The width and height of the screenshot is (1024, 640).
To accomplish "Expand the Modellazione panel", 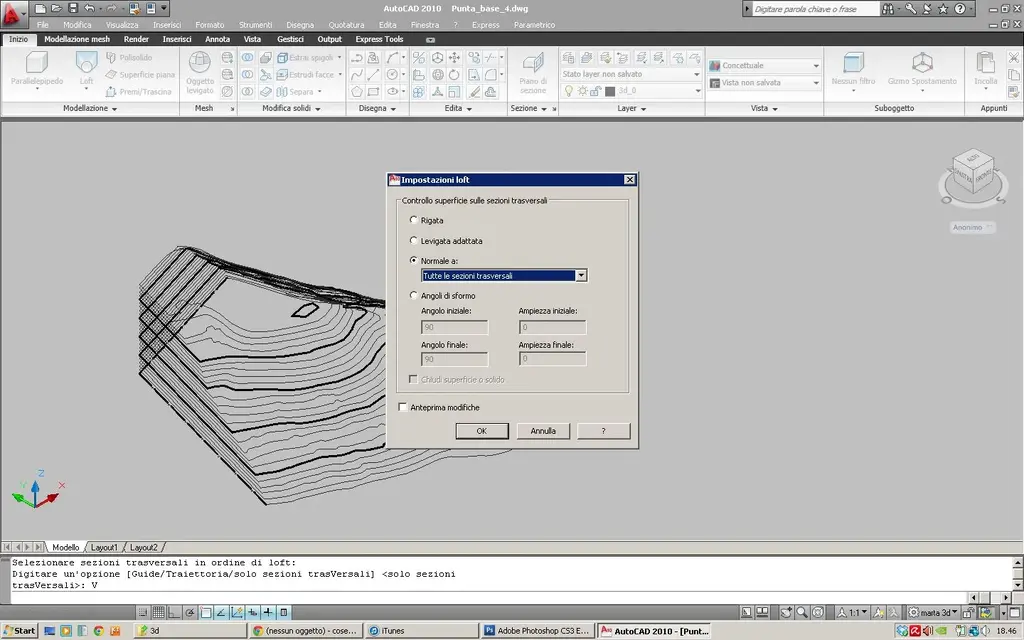I will [x=90, y=108].
